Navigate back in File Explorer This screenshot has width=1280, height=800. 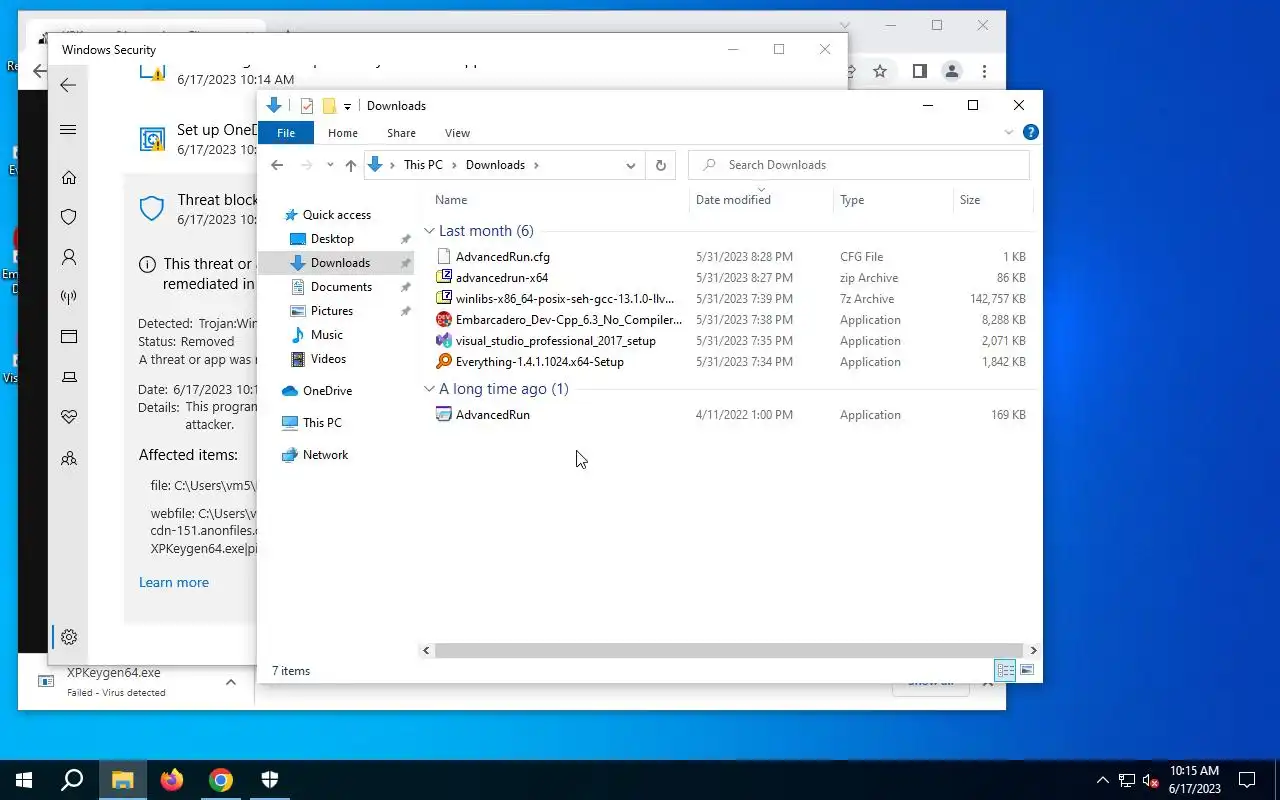278,165
